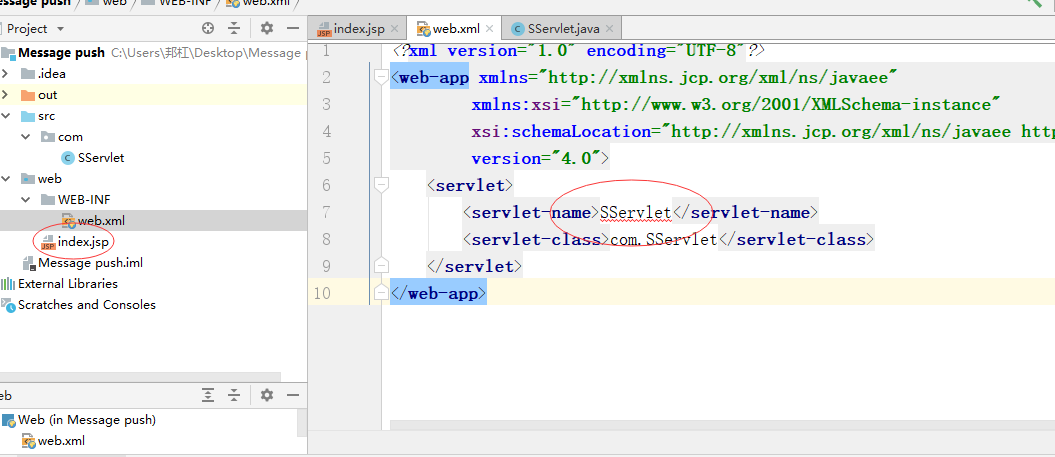Select the com package icon
1055x457 pixels.
pos(48,137)
